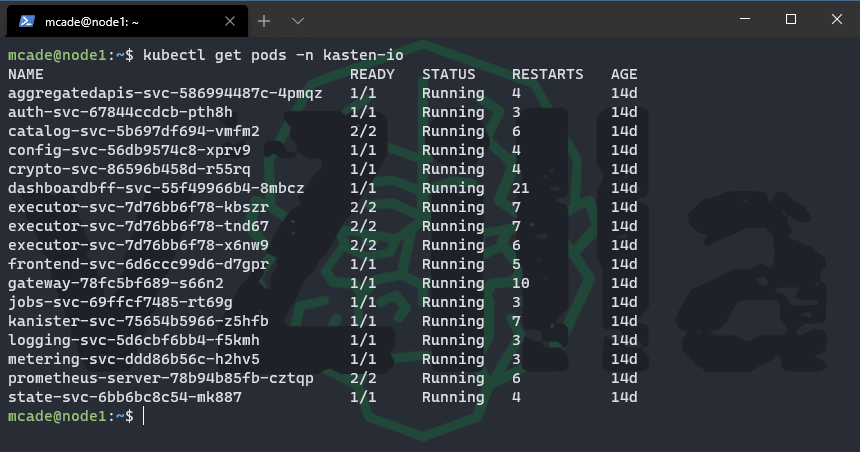Click the PowerShell icon on the tab
Viewport: 860px width, 452px height.
(27, 21)
